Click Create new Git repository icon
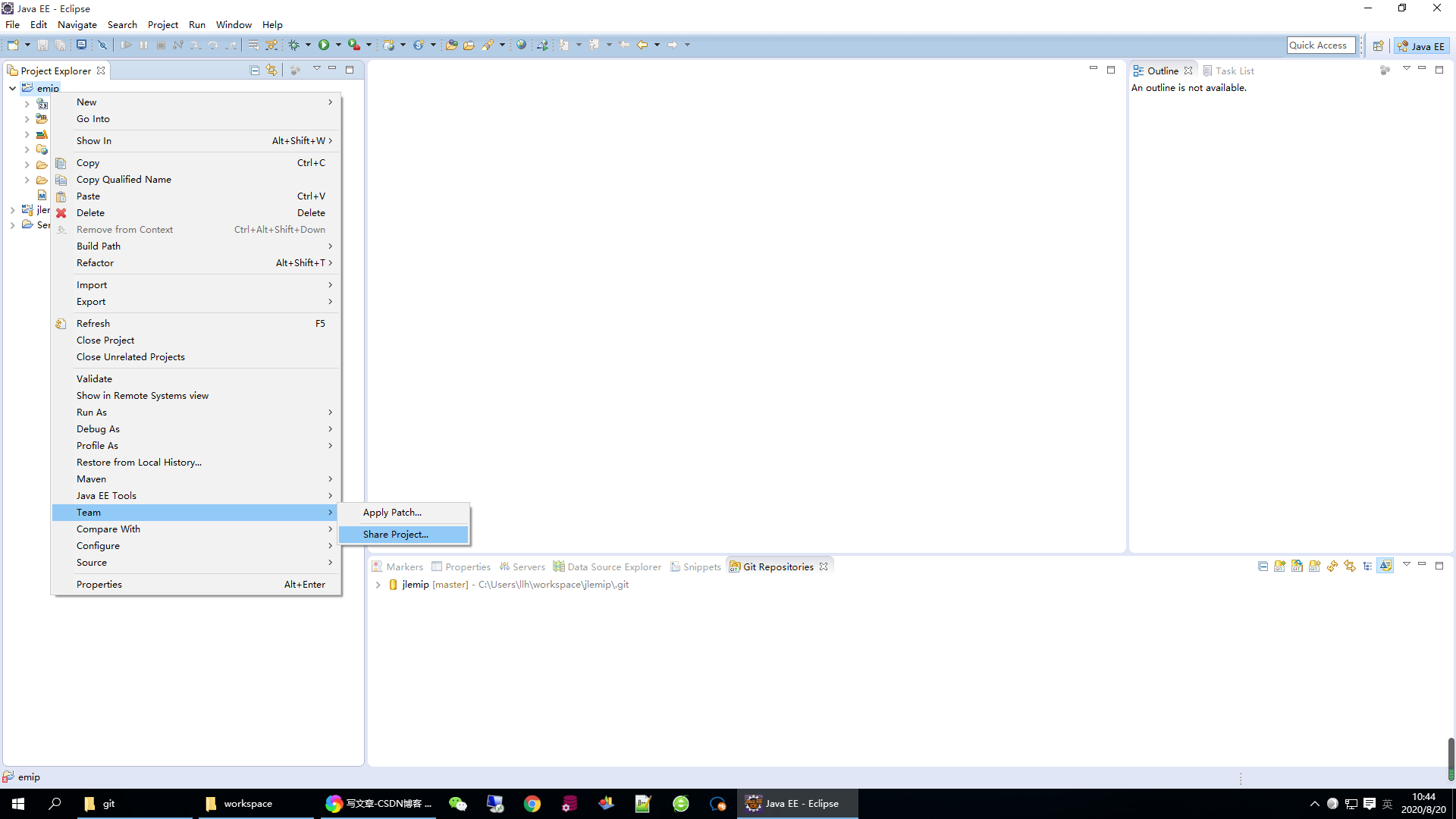 (1315, 566)
